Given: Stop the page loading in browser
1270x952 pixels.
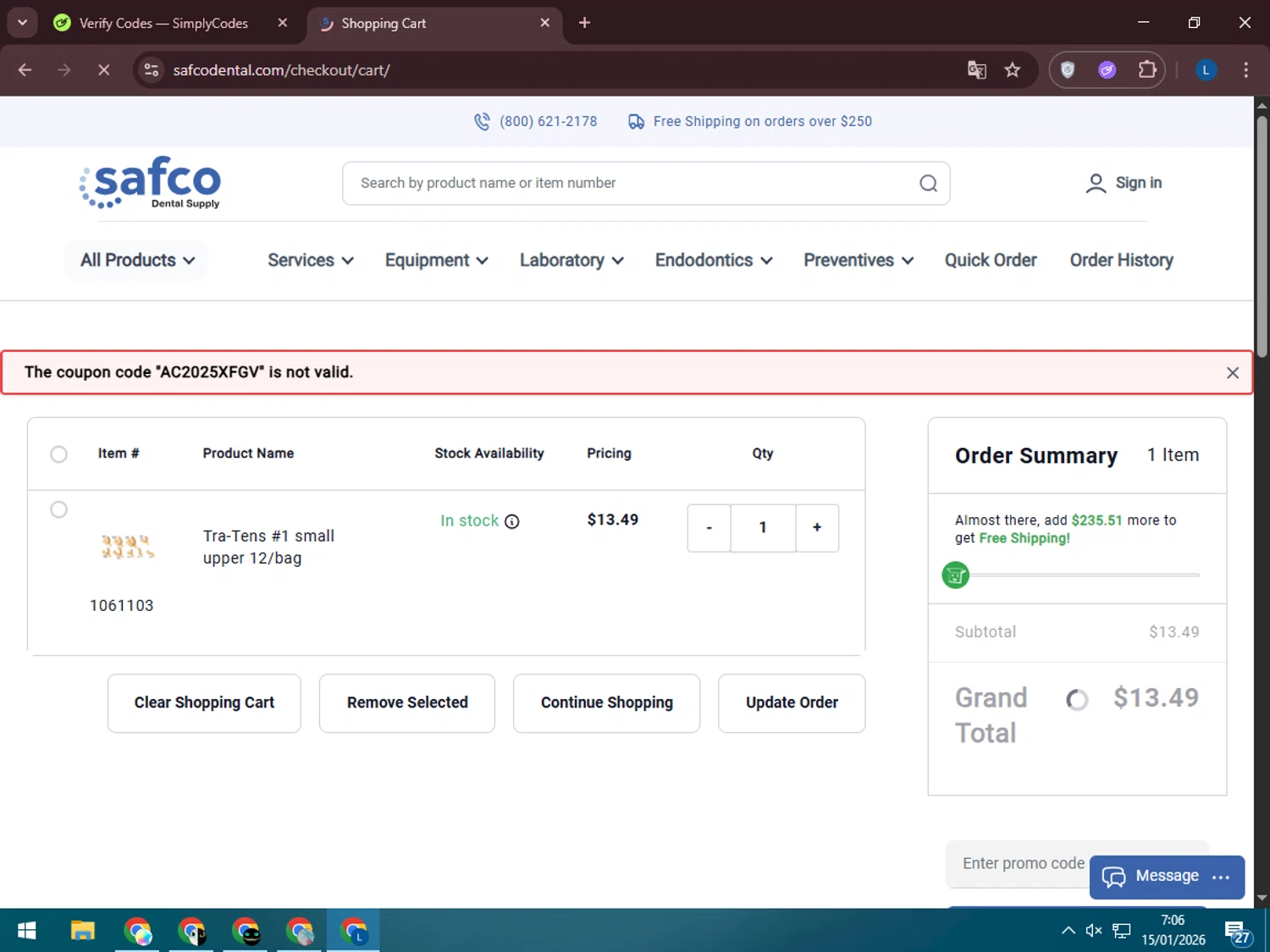Looking at the screenshot, I should pos(103,70).
